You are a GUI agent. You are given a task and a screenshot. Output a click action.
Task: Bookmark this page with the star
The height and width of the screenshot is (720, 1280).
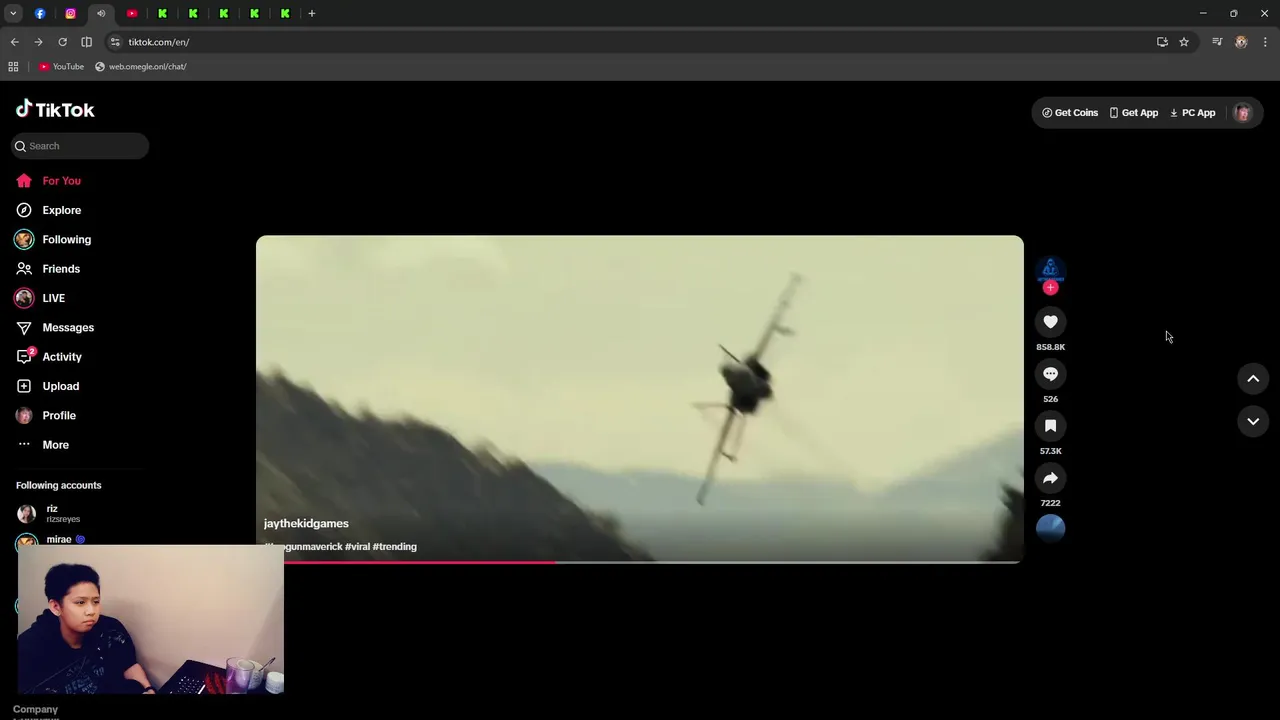point(1184,42)
